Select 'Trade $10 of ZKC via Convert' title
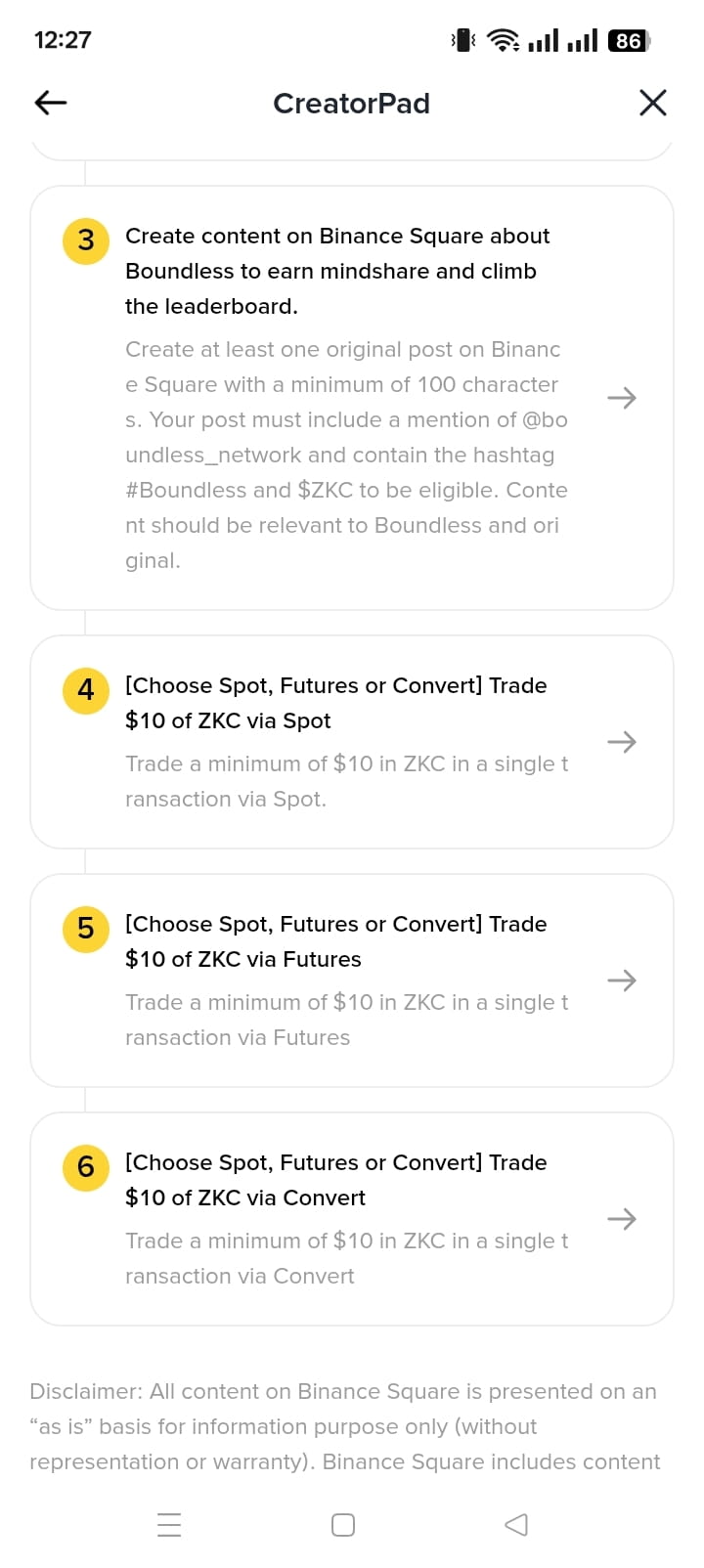The width and height of the screenshot is (704, 1568). [x=336, y=1180]
